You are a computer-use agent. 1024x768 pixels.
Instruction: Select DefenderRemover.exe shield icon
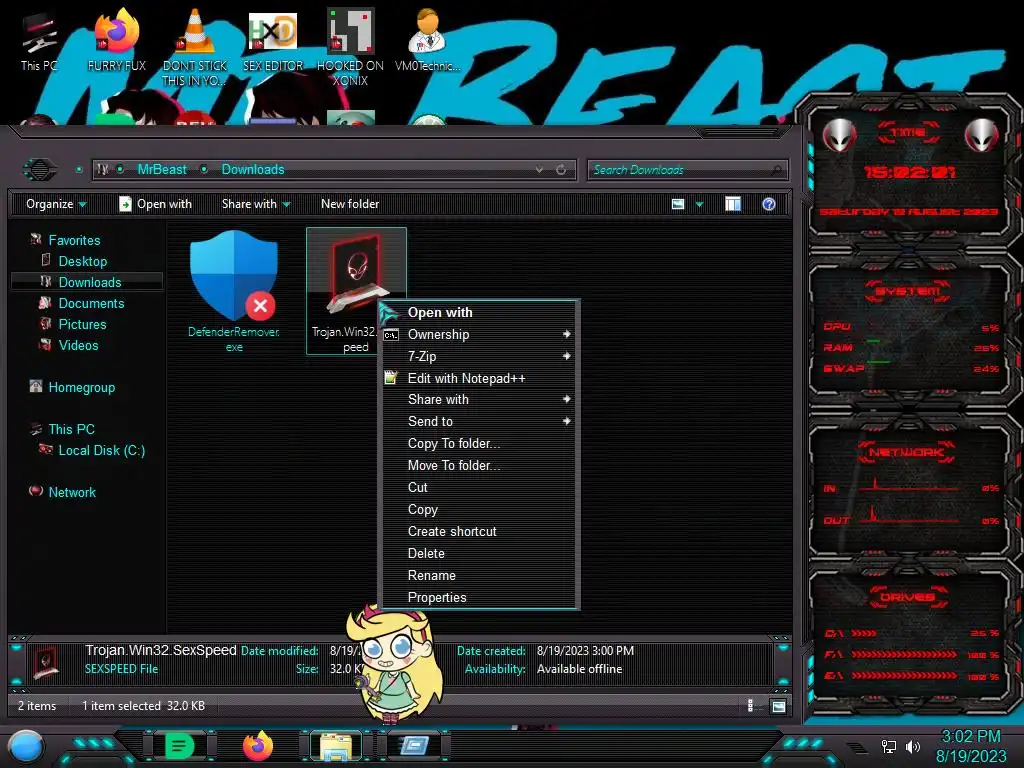[x=234, y=276]
